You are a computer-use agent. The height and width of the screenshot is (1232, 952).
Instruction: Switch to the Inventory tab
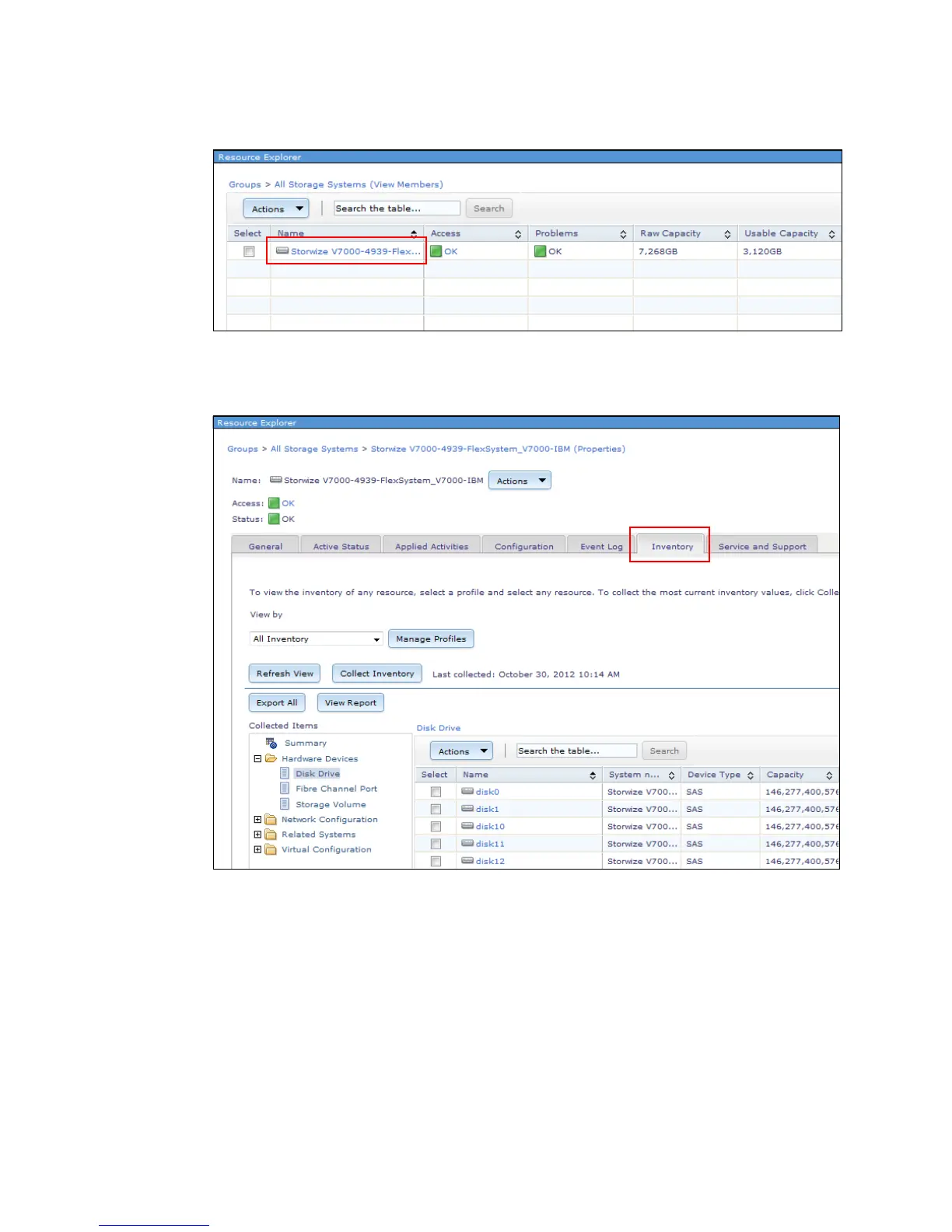[672, 546]
